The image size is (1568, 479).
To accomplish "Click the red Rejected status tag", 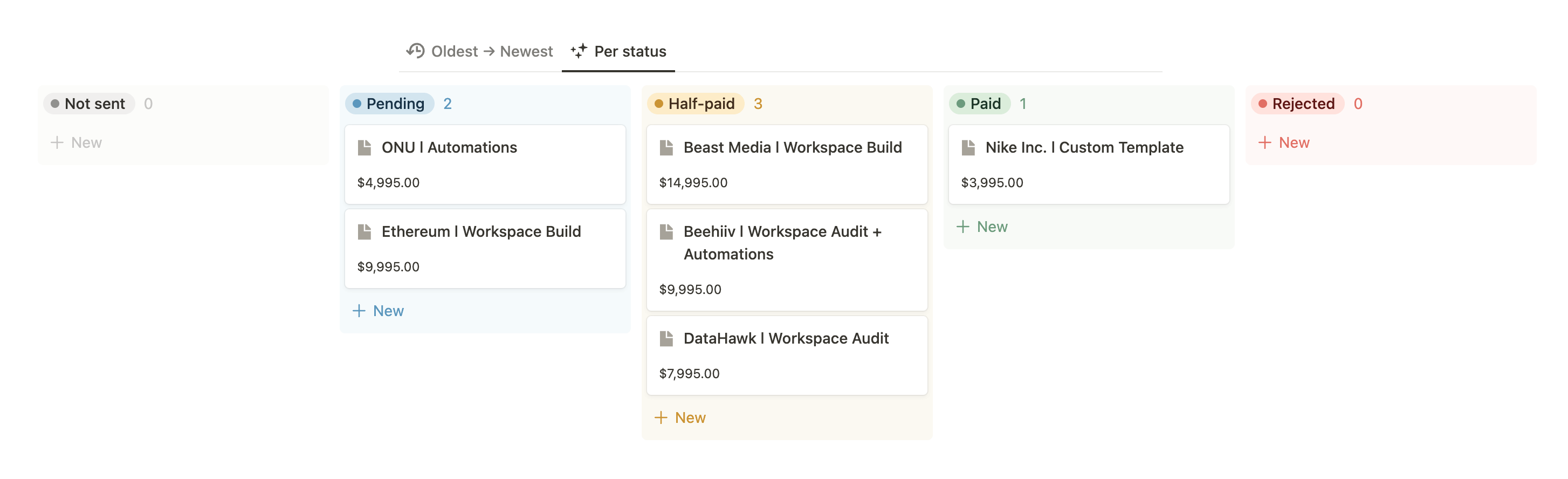I will pos(1297,104).
